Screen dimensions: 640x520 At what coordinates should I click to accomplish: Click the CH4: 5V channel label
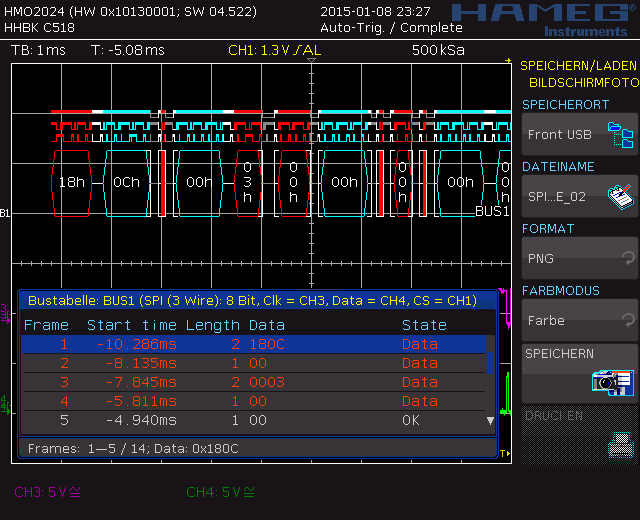click(x=220, y=492)
